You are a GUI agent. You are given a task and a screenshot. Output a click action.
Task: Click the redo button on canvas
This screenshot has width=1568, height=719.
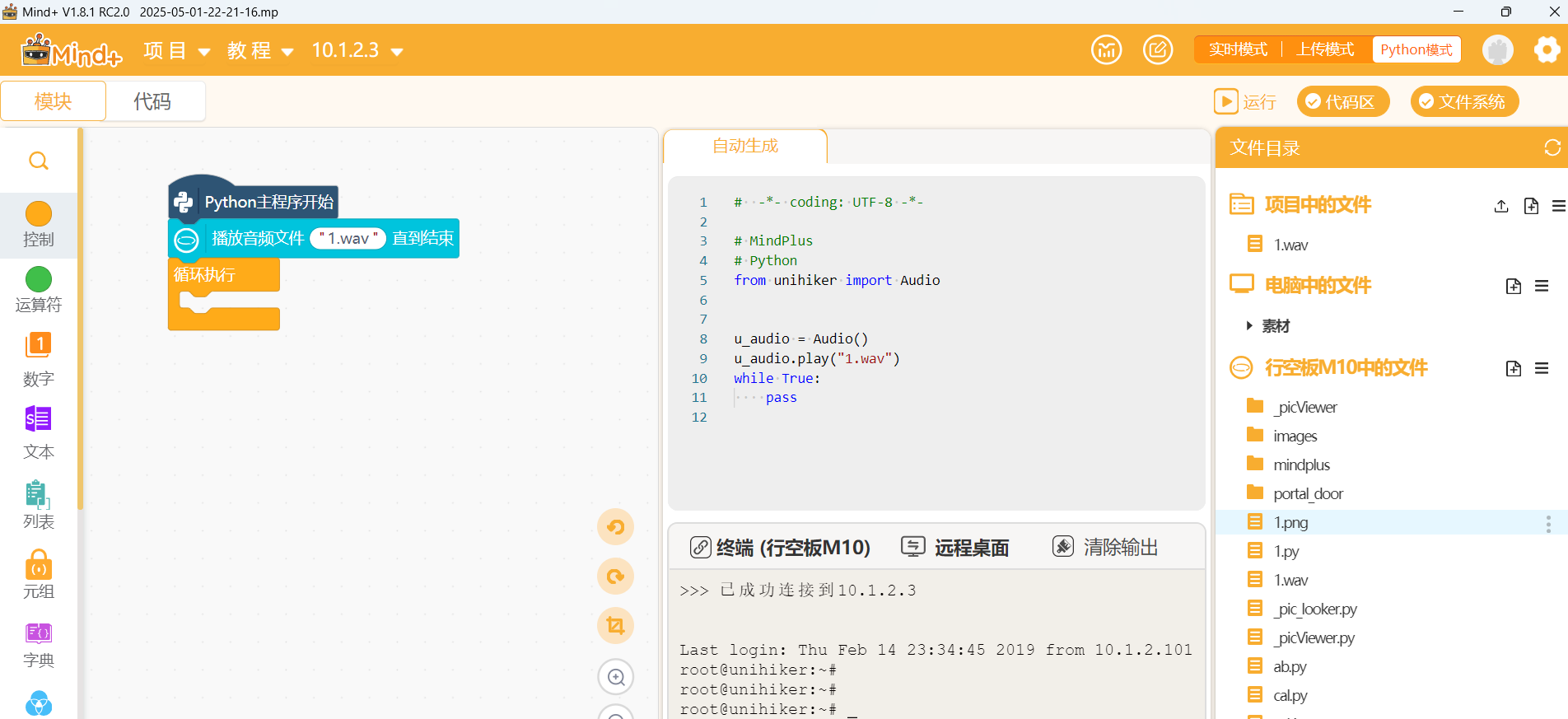(x=615, y=577)
